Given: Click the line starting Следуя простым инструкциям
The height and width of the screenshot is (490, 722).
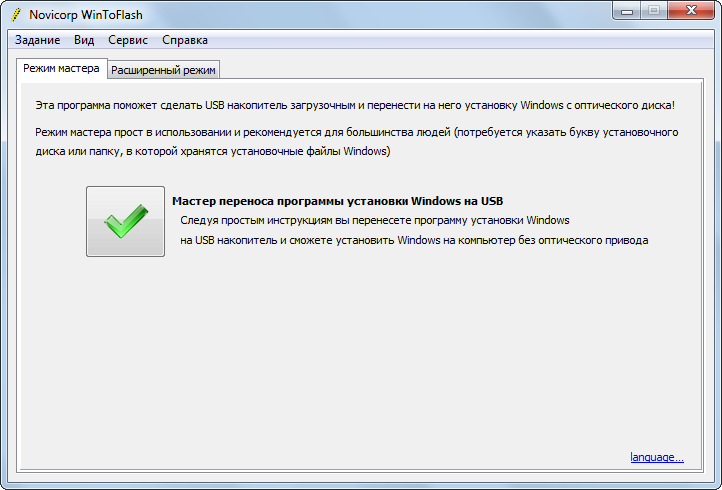Looking at the screenshot, I should [375, 220].
